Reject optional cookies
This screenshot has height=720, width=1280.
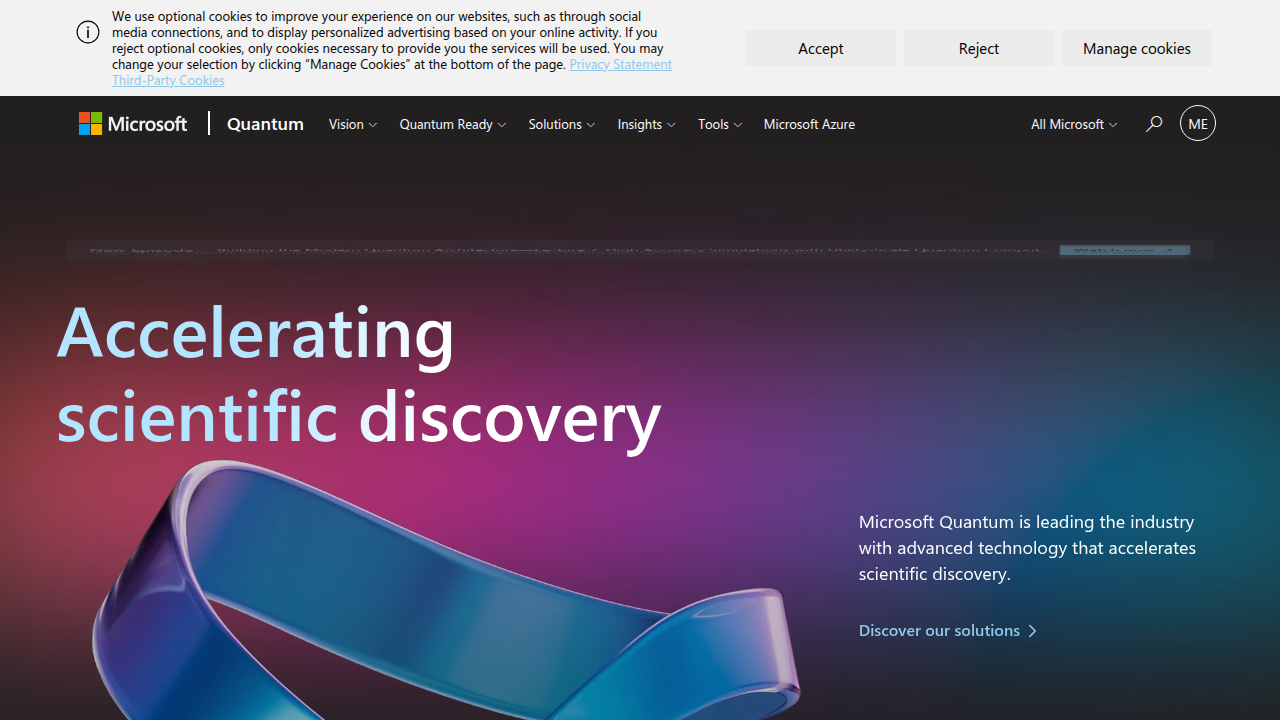click(979, 48)
